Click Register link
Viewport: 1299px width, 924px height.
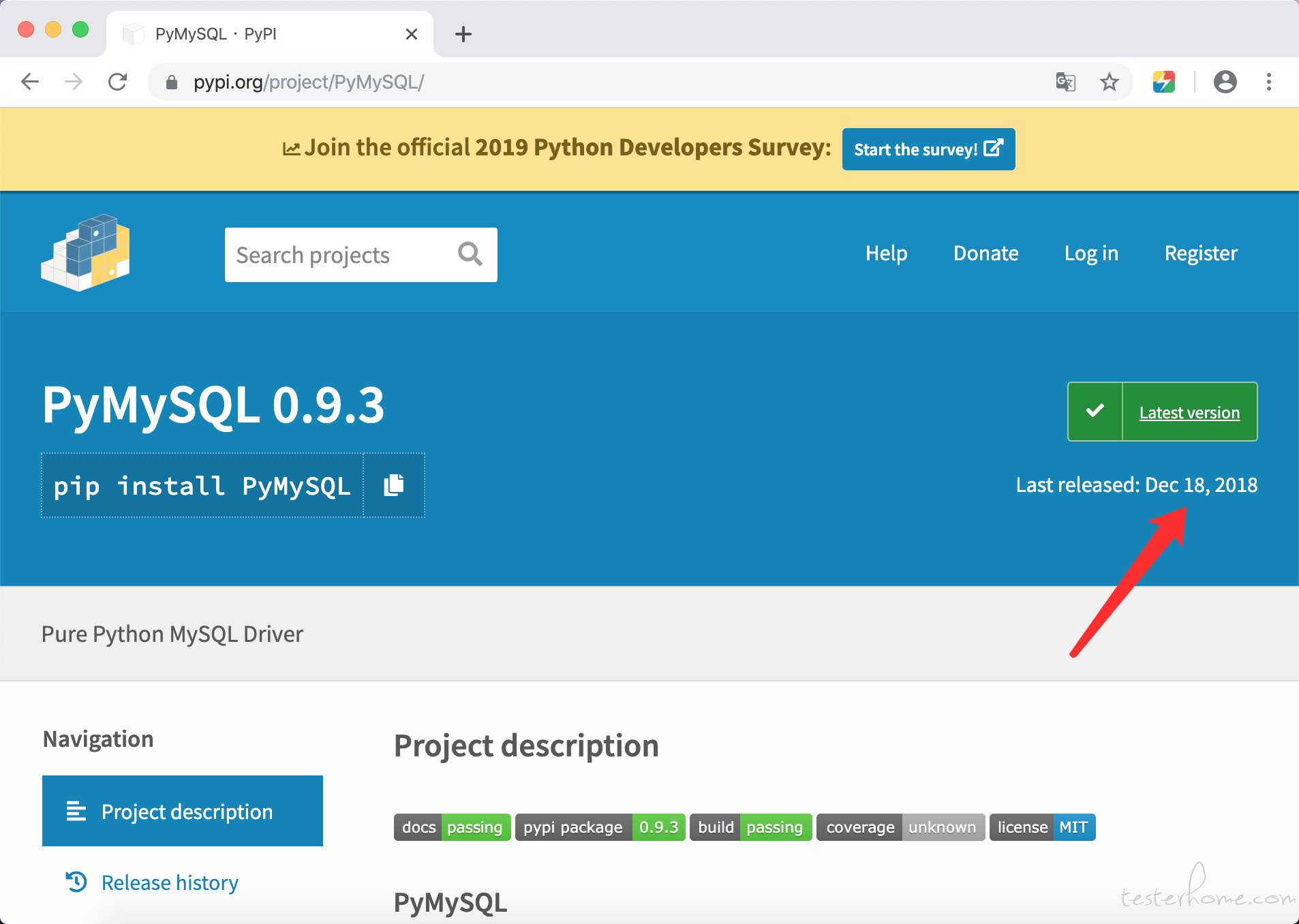1201,253
